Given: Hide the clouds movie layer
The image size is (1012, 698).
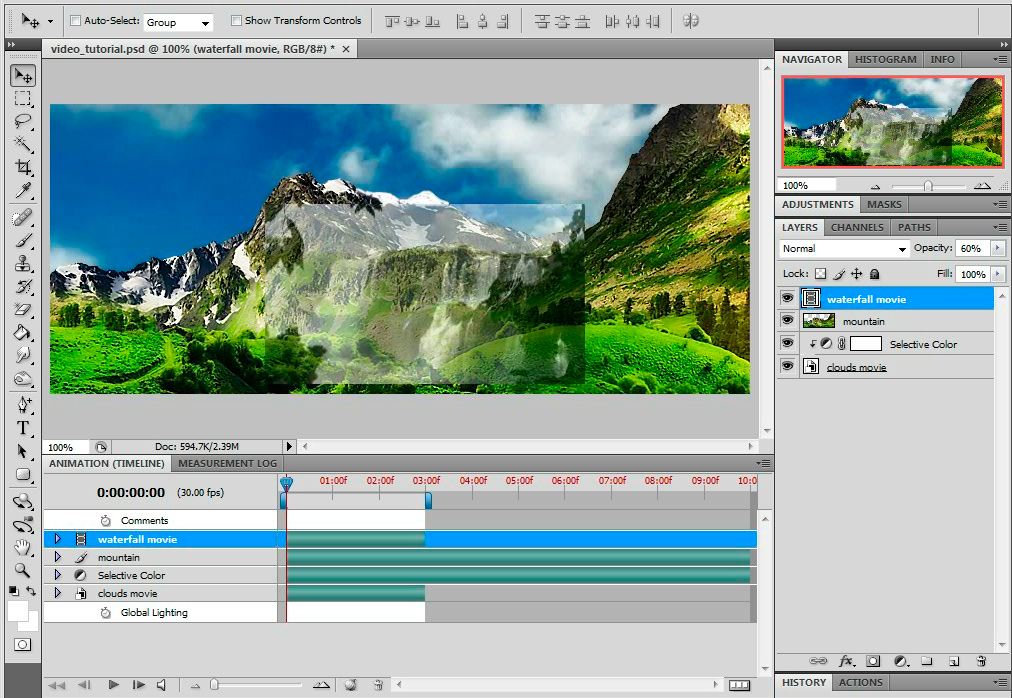Looking at the screenshot, I should pyautogui.click(x=787, y=366).
